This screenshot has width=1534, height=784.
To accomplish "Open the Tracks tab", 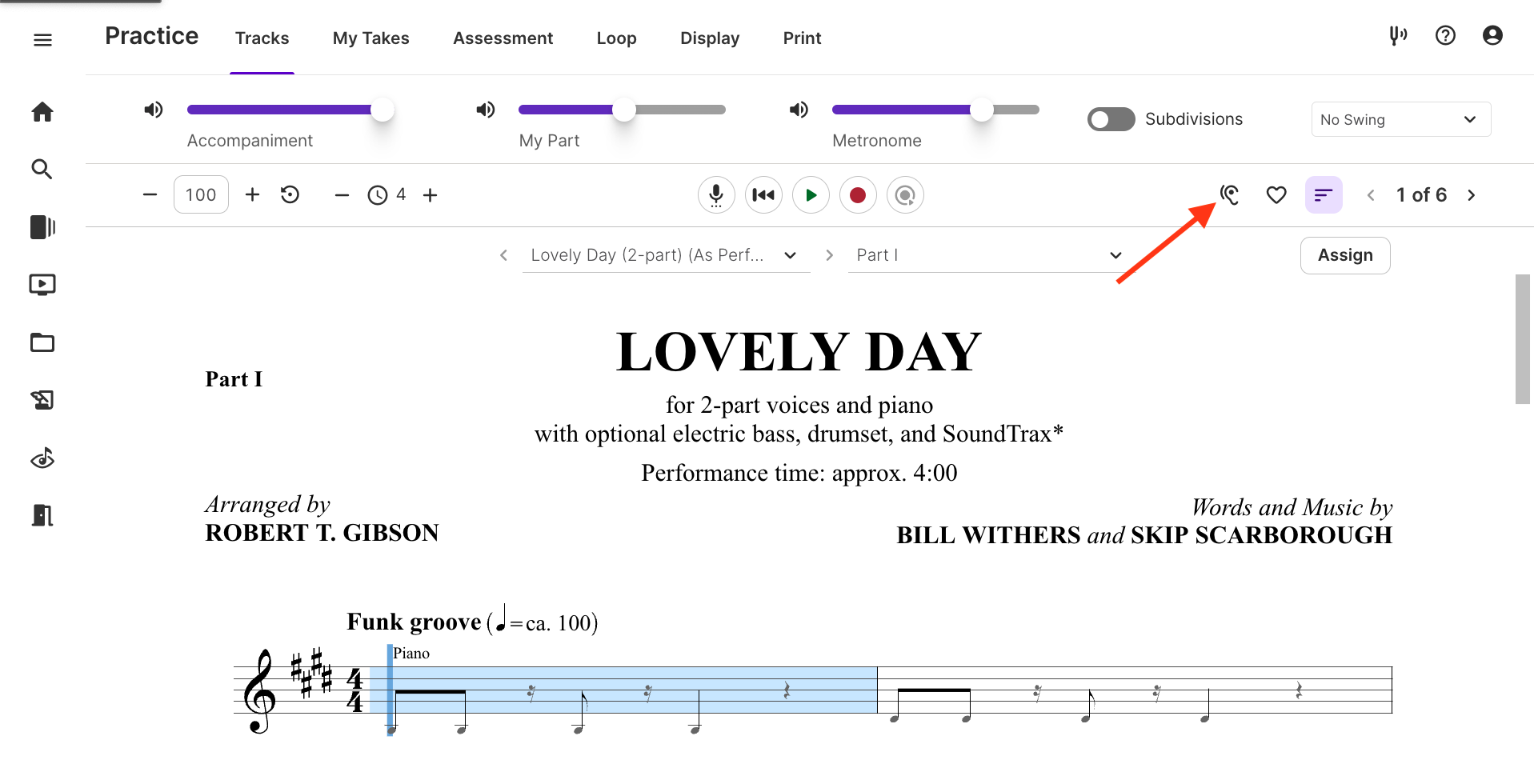I will click(262, 38).
